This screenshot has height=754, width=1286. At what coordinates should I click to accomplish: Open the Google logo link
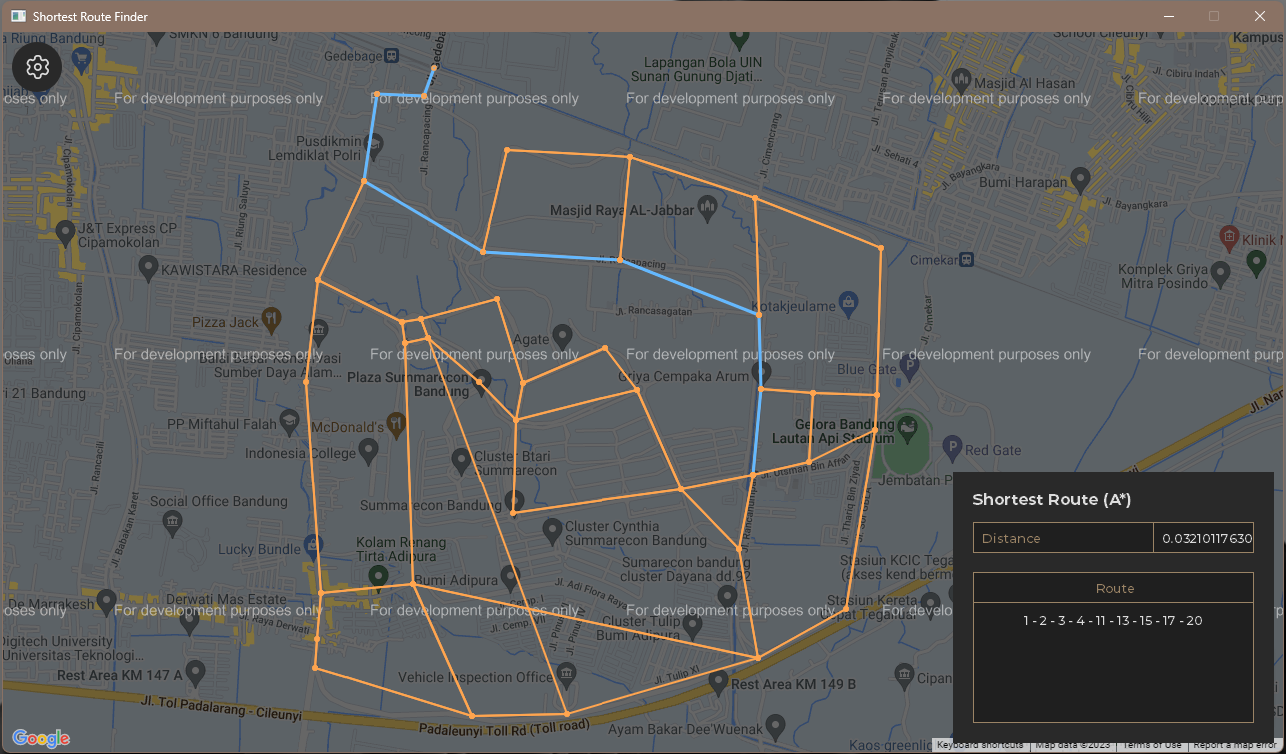click(41, 738)
